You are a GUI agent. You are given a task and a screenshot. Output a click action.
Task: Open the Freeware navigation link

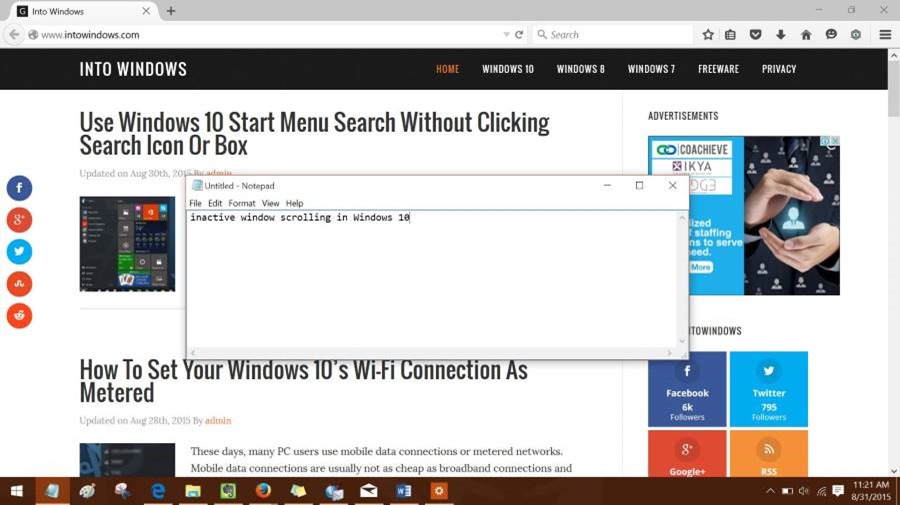(x=718, y=69)
